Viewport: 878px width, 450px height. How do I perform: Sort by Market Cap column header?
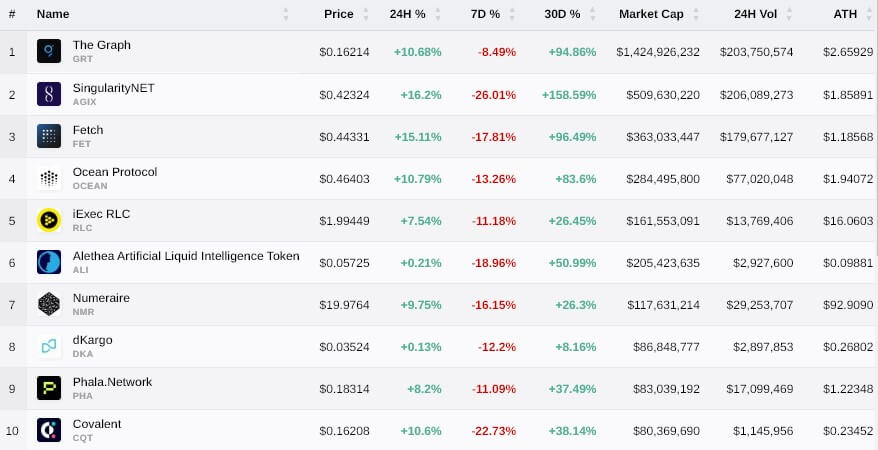[652, 14]
